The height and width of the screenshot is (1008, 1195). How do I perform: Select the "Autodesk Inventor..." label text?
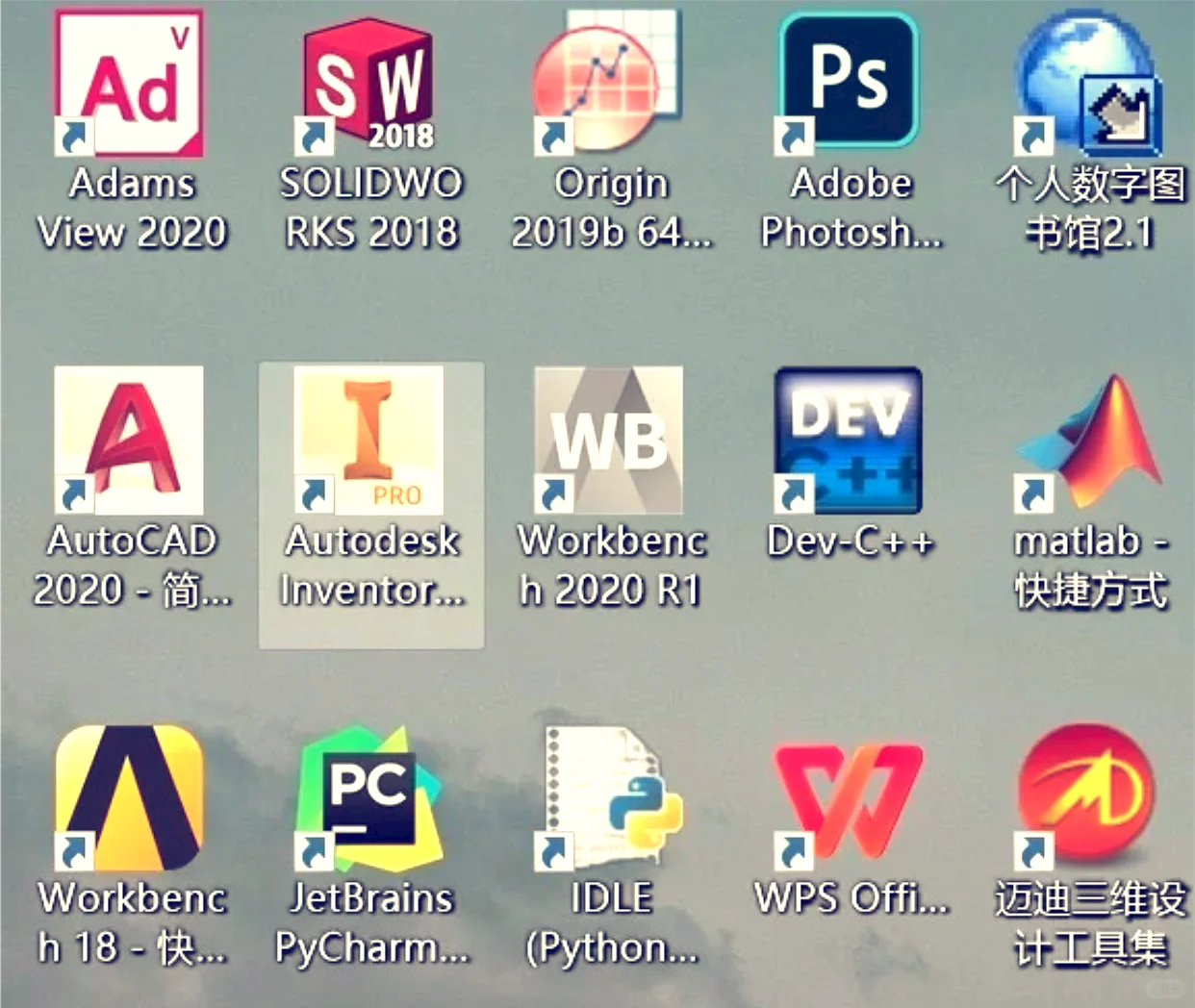point(372,566)
